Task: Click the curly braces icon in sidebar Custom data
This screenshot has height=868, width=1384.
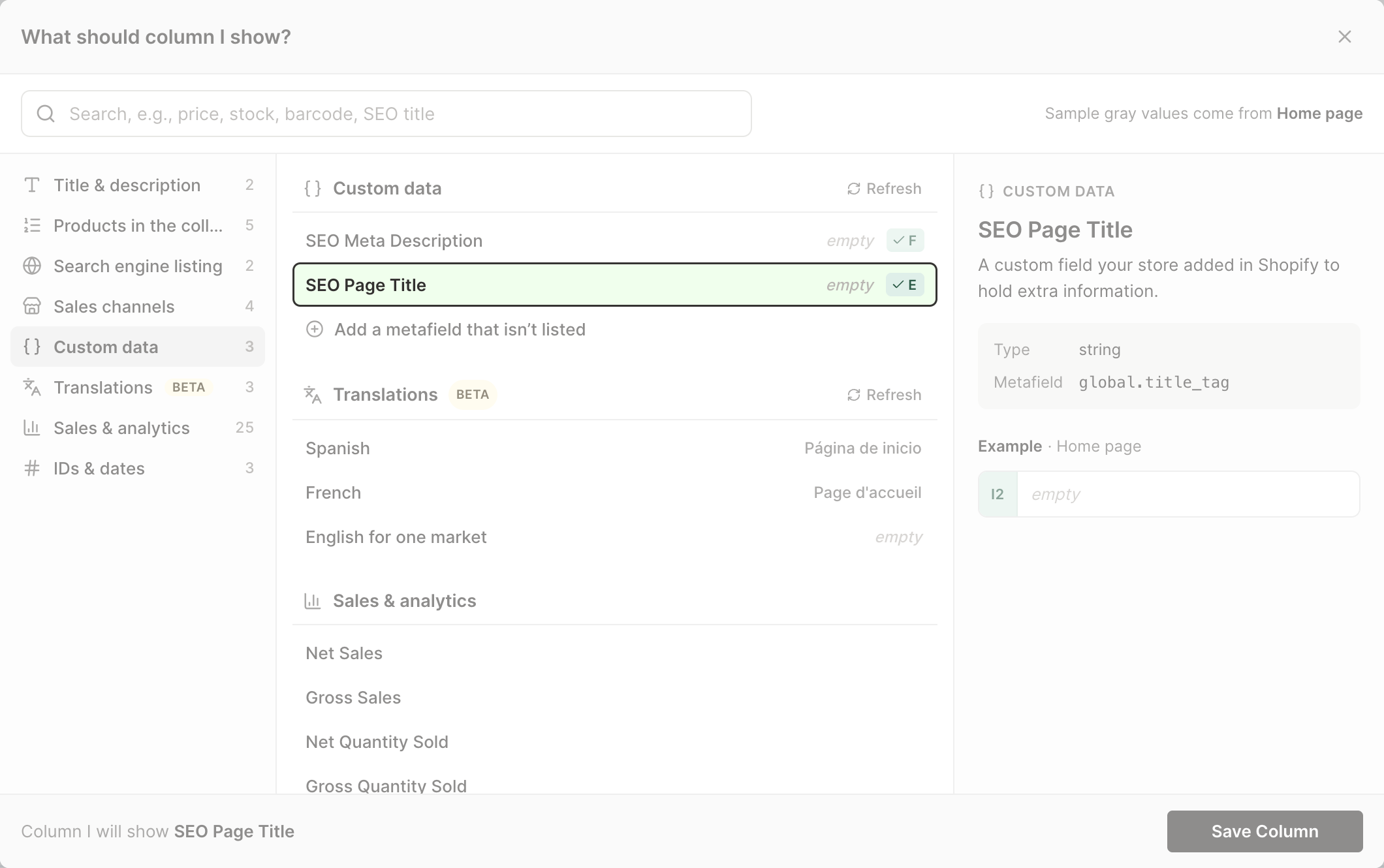Action: click(x=32, y=347)
